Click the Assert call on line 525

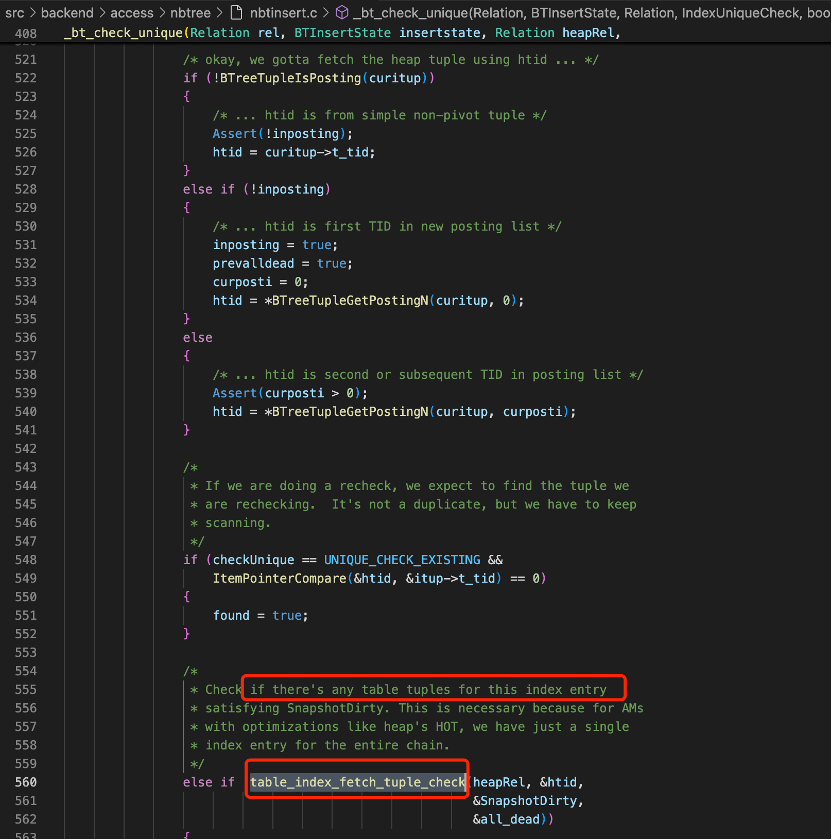[235, 134]
